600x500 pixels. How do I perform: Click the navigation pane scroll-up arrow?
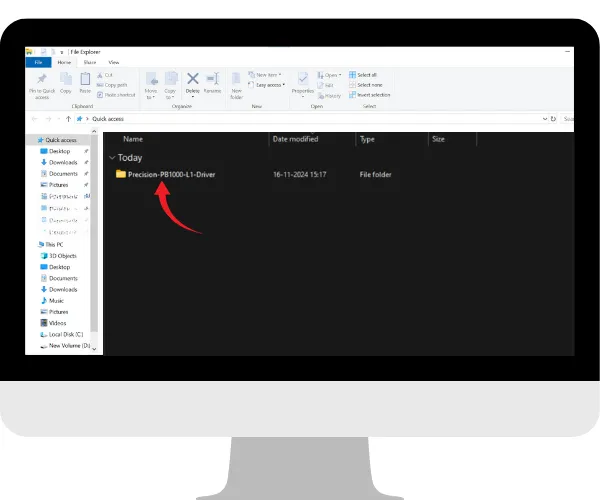(x=94, y=132)
